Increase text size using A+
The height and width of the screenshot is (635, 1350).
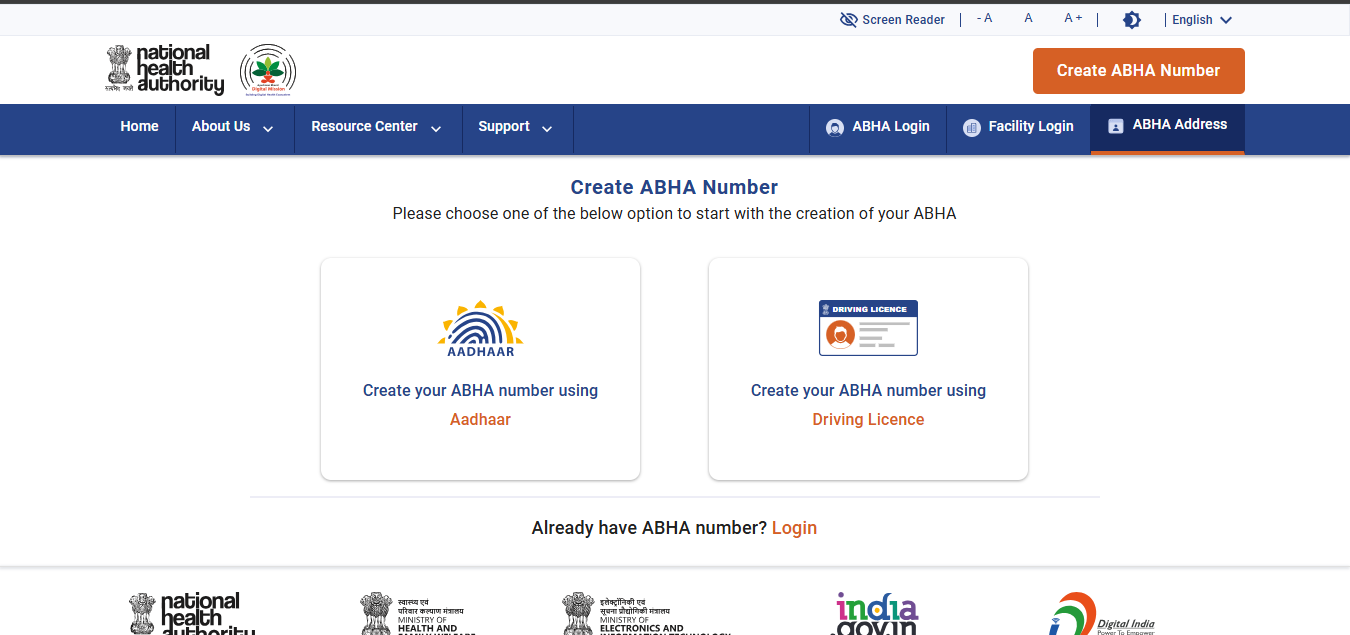coord(1072,18)
